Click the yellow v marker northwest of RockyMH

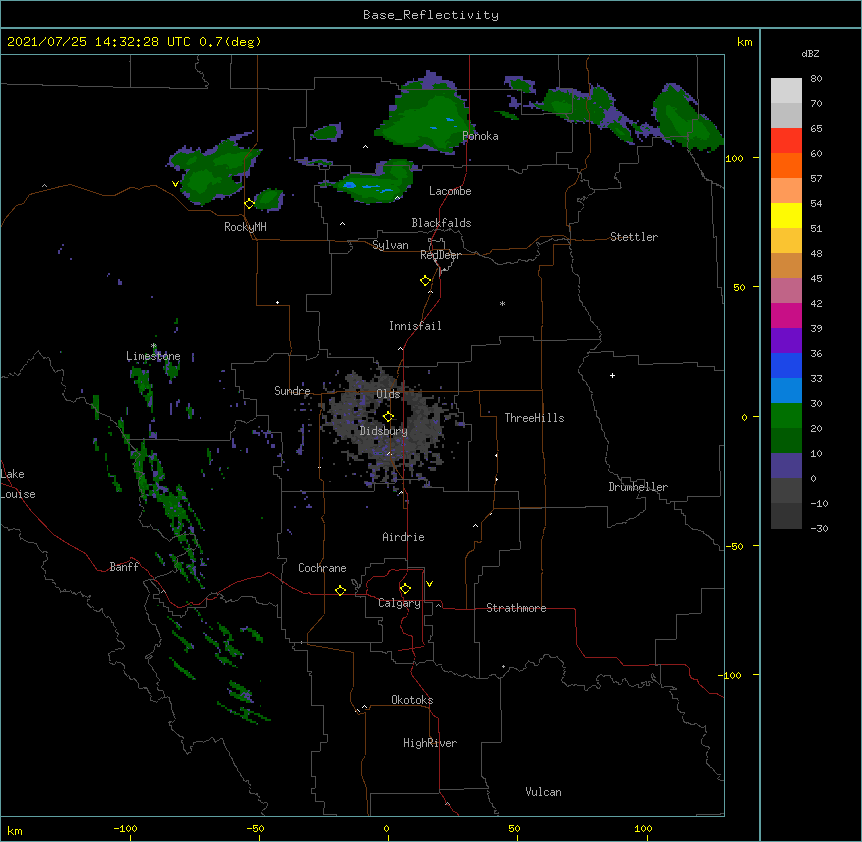(175, 184)
